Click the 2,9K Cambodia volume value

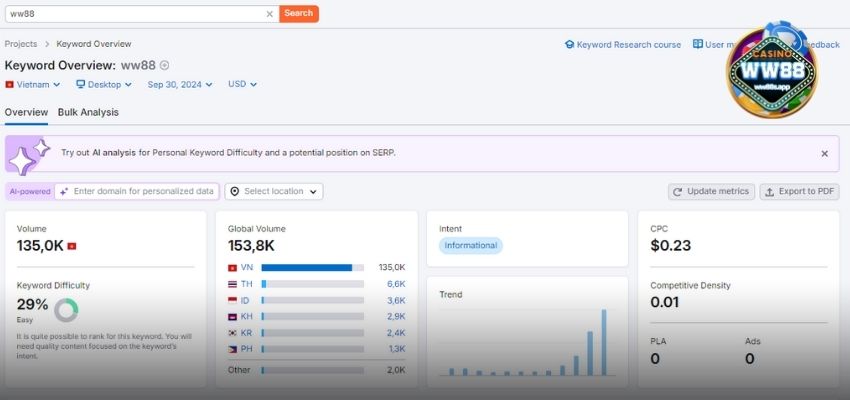396,317
